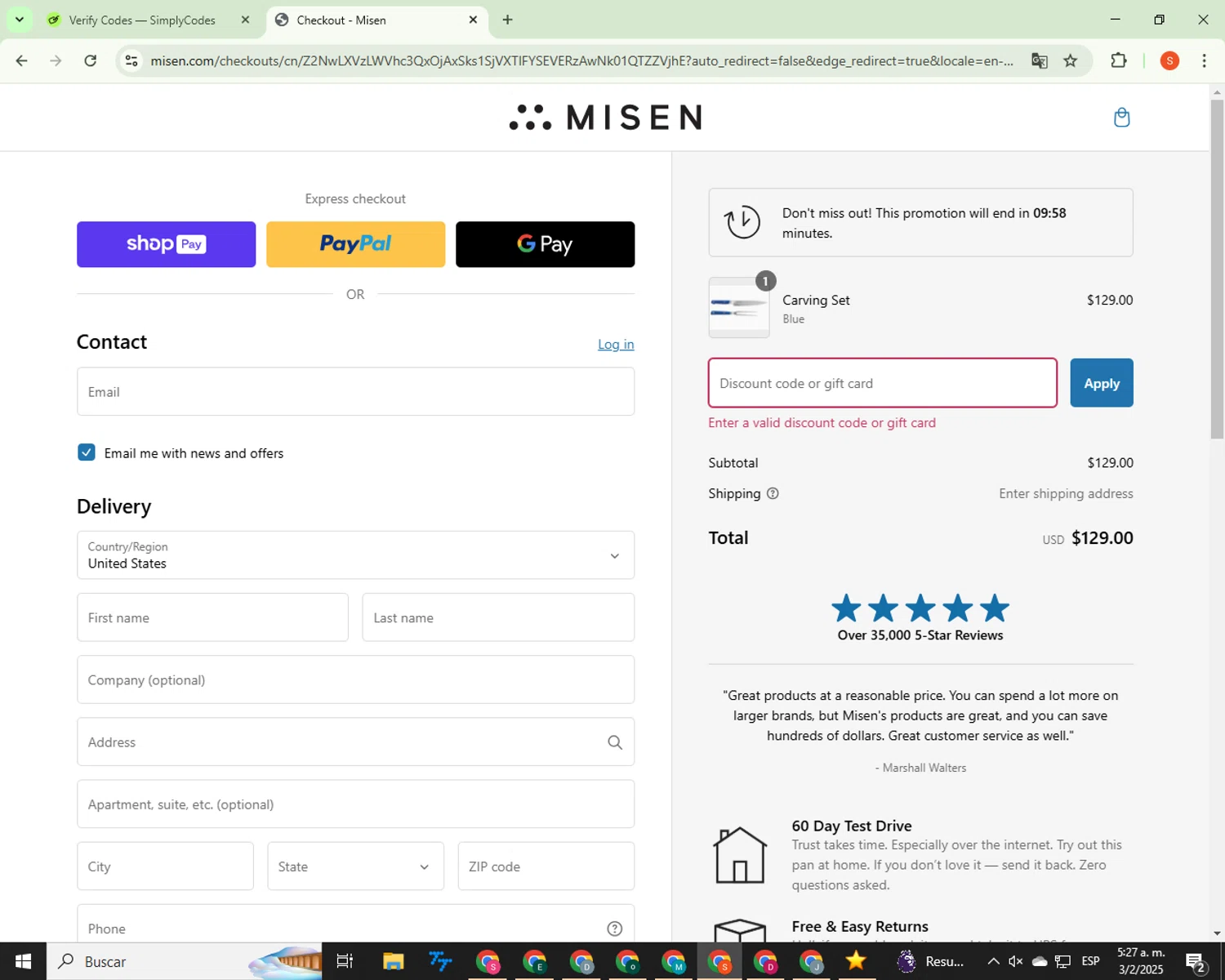Bookmark this page with the star icon

pyautogui.click(x=1070, y=60)
